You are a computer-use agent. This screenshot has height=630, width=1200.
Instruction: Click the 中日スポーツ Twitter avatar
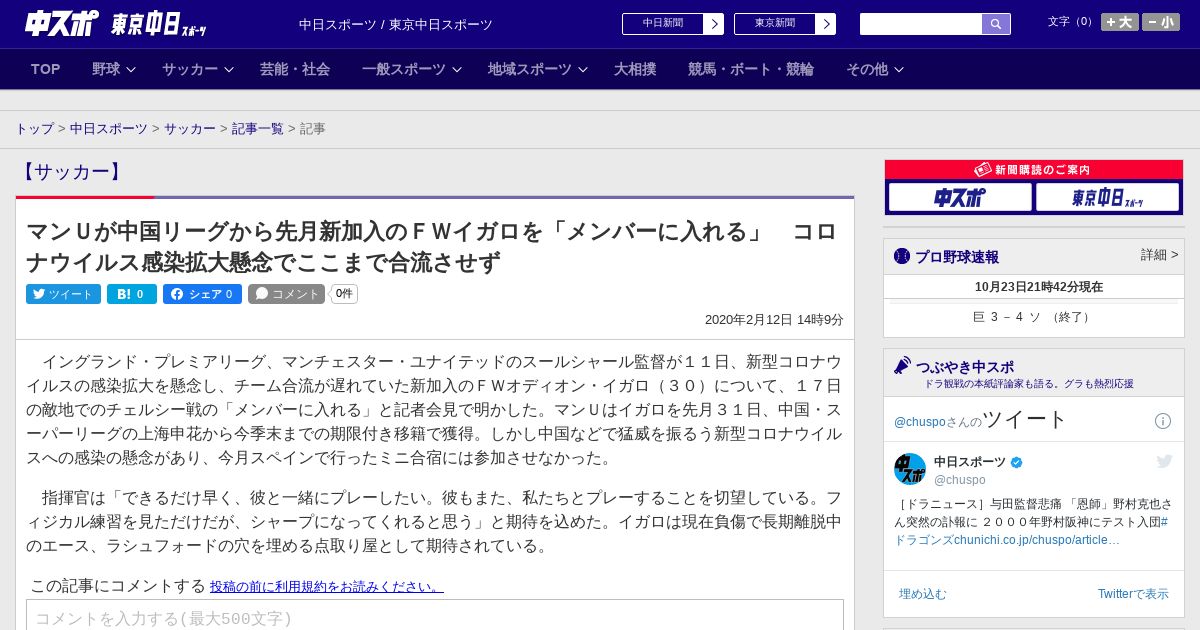coord(910,469)
